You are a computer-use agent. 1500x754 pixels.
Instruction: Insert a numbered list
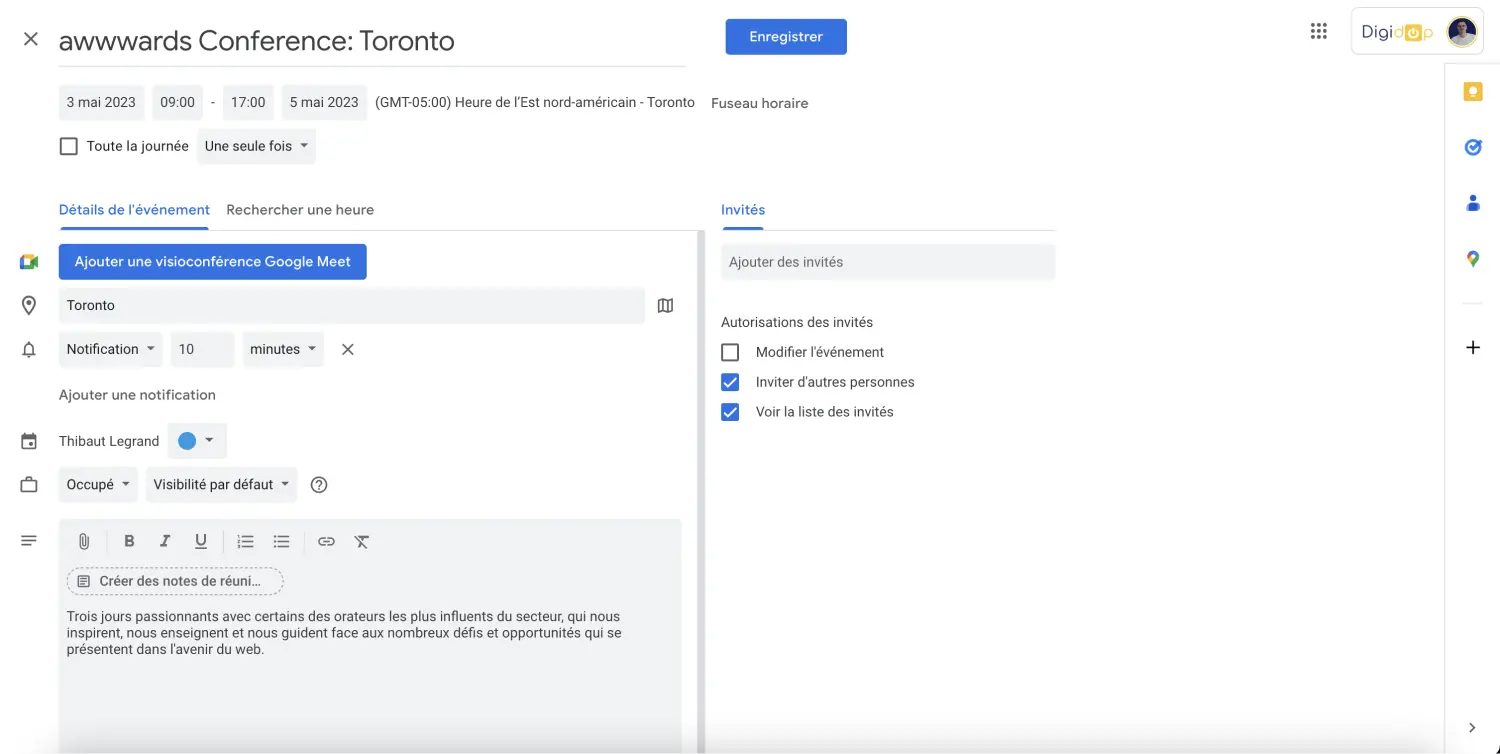(245, 541)
